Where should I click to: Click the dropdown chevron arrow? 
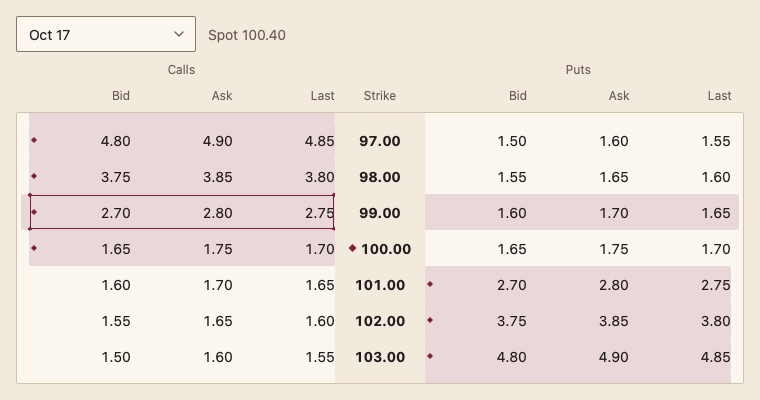point(179,34)
